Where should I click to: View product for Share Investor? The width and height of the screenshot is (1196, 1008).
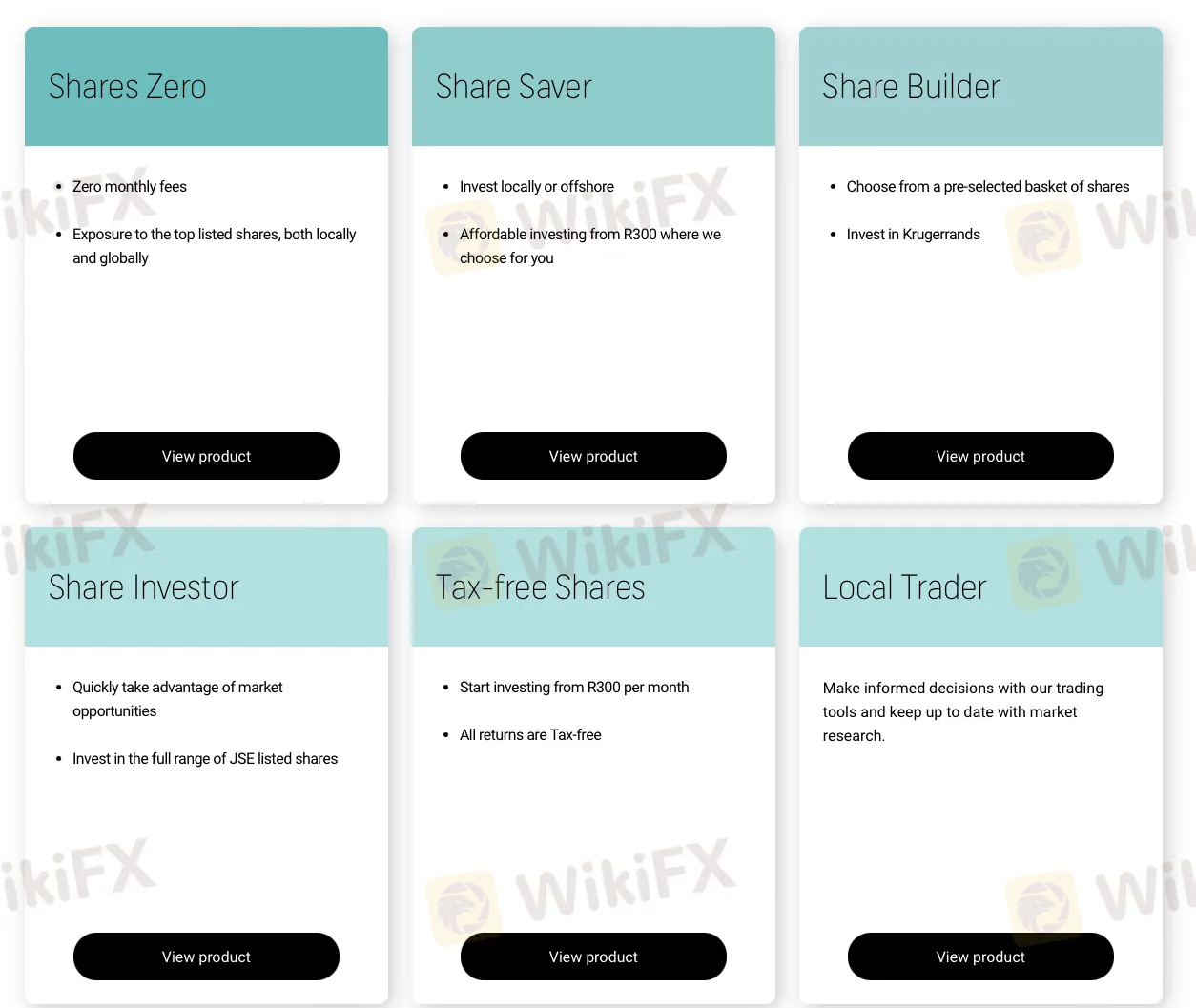coord(206,957)
